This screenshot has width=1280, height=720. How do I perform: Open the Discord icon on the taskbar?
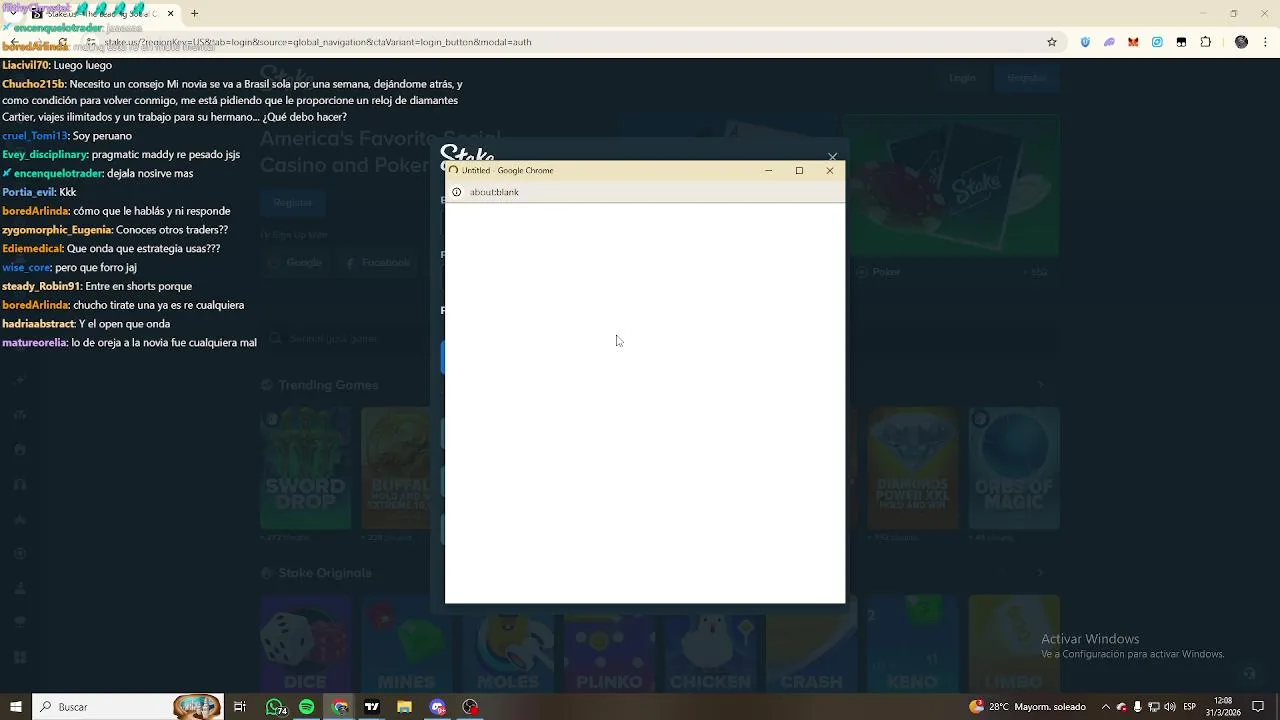pos(437,707)
